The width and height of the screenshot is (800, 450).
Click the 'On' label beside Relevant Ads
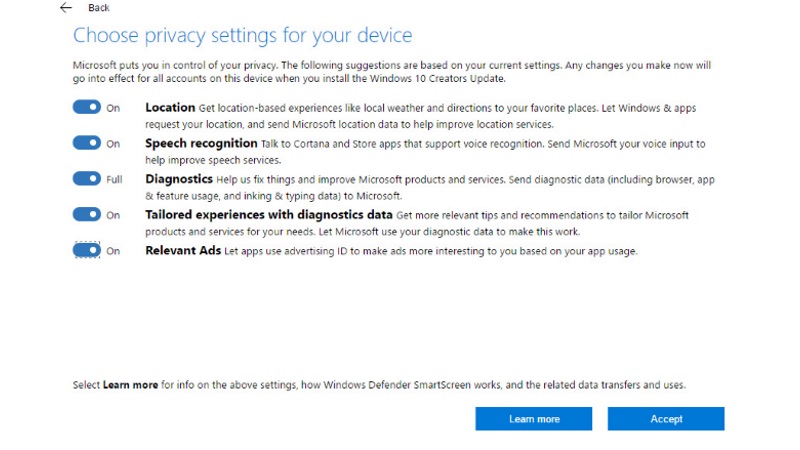[x=113, y=251]
